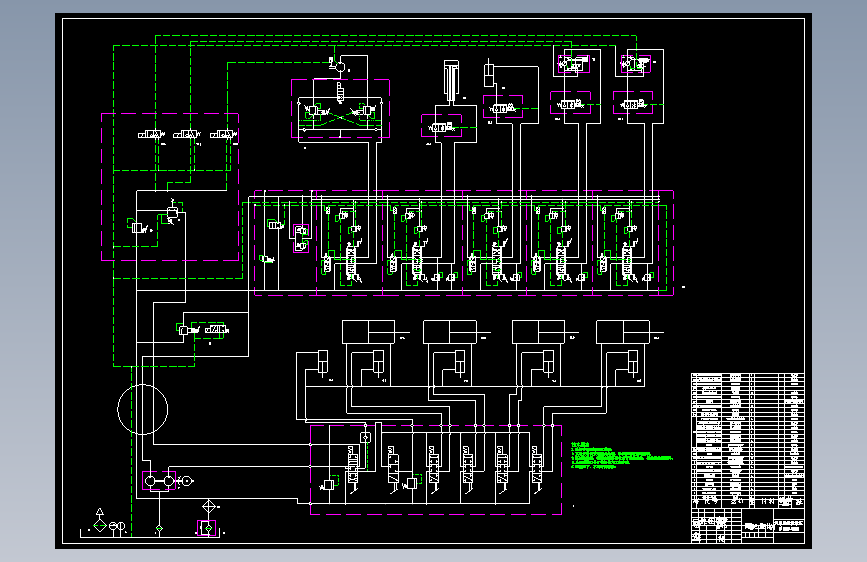Select the small magenta box in valve manifold
Viewport: 867px width, 562px height.
[301, 238]
